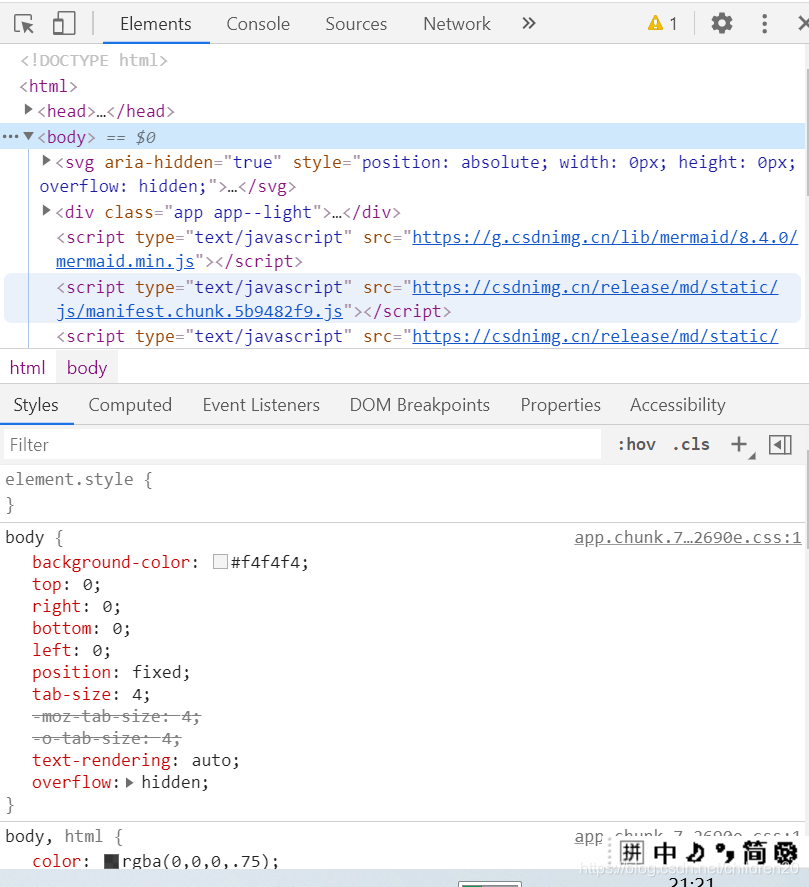This screenshot has height=887, width=809.
Task: Open the Properties tab
Action: pos(560,405)
